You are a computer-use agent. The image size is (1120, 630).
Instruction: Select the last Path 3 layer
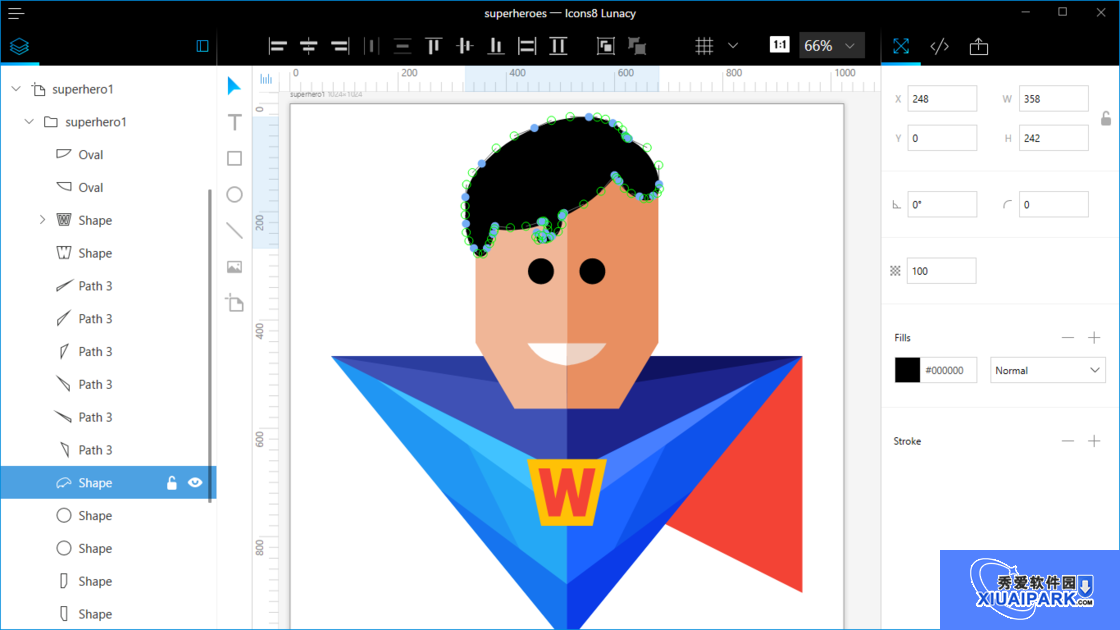pos(107,450)
